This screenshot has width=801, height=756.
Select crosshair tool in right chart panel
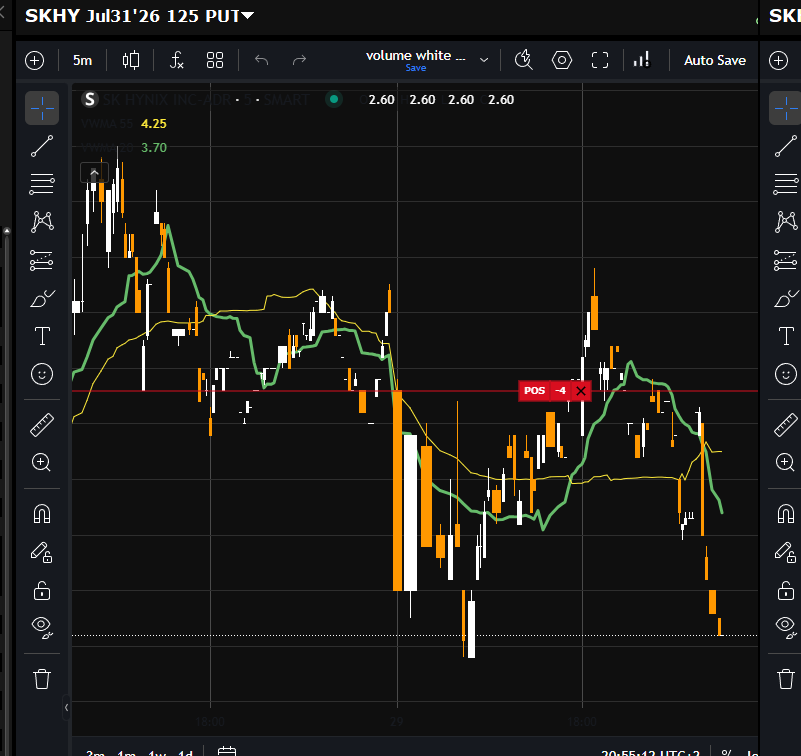(786, 108)
